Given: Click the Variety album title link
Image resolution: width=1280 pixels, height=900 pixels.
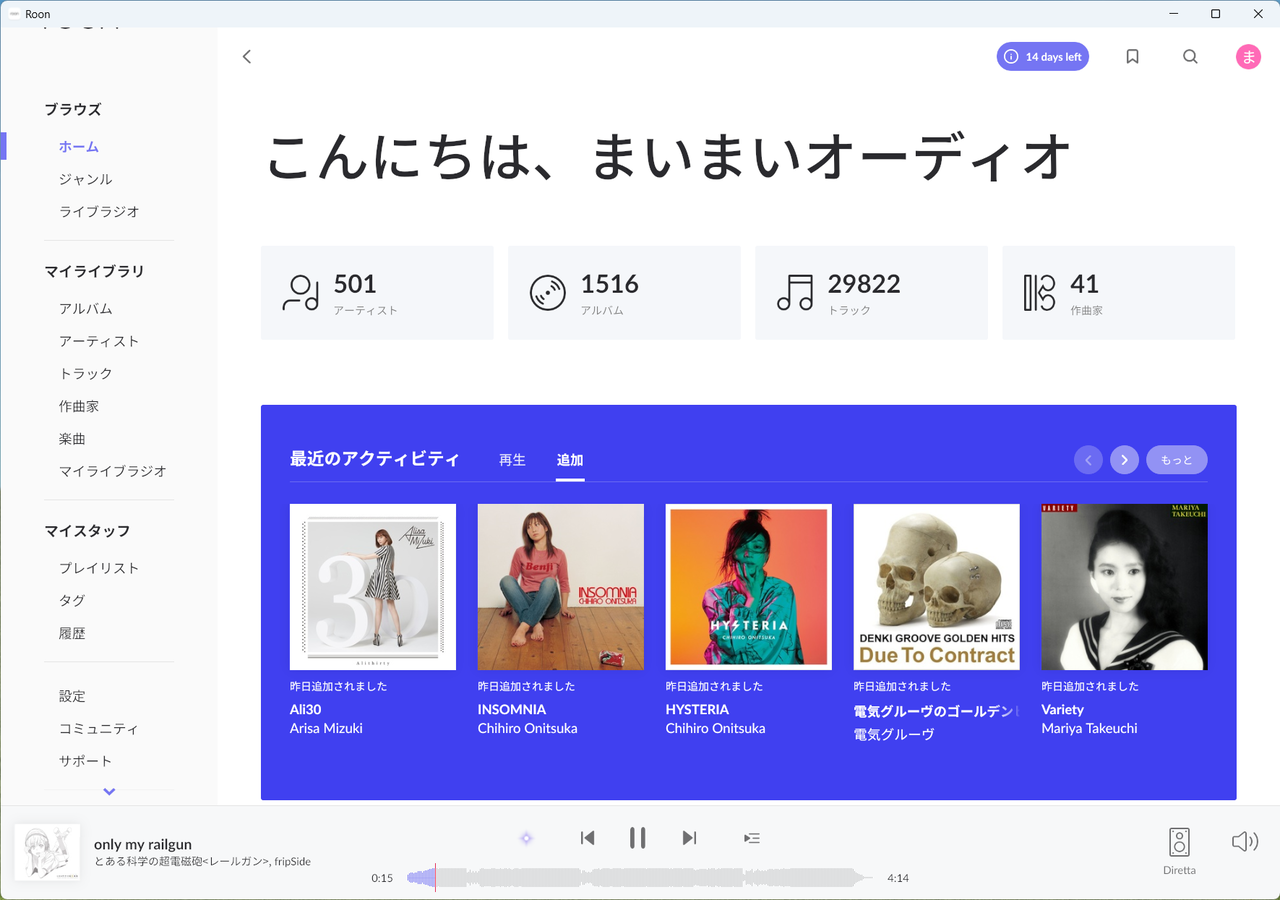Looking at the screenshot, I should [x=1063, y=709].
